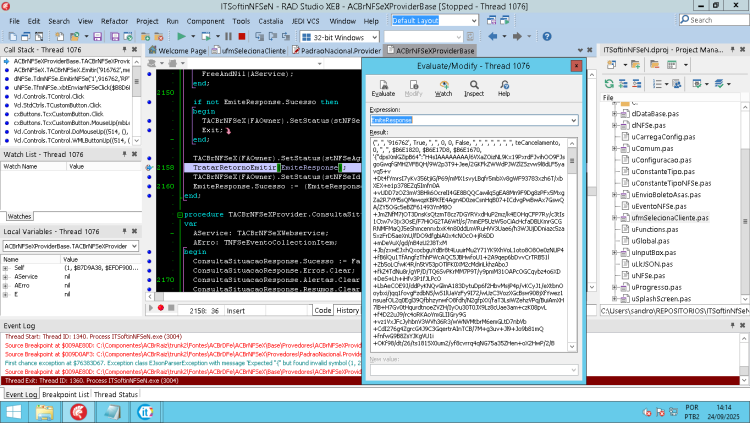The height and width of the screenshot is (423, 750).
Task: Open the Component menu
Action: (205, 21)
